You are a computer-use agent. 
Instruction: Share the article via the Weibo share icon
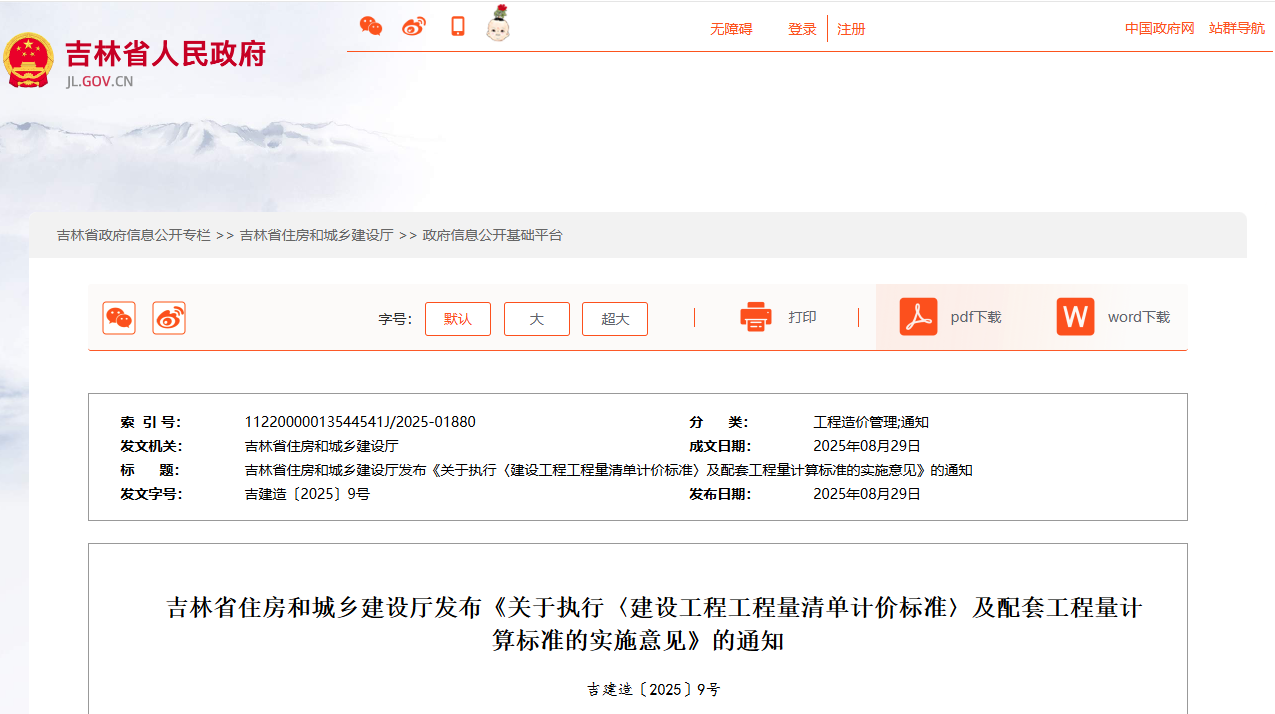[168, 318]
